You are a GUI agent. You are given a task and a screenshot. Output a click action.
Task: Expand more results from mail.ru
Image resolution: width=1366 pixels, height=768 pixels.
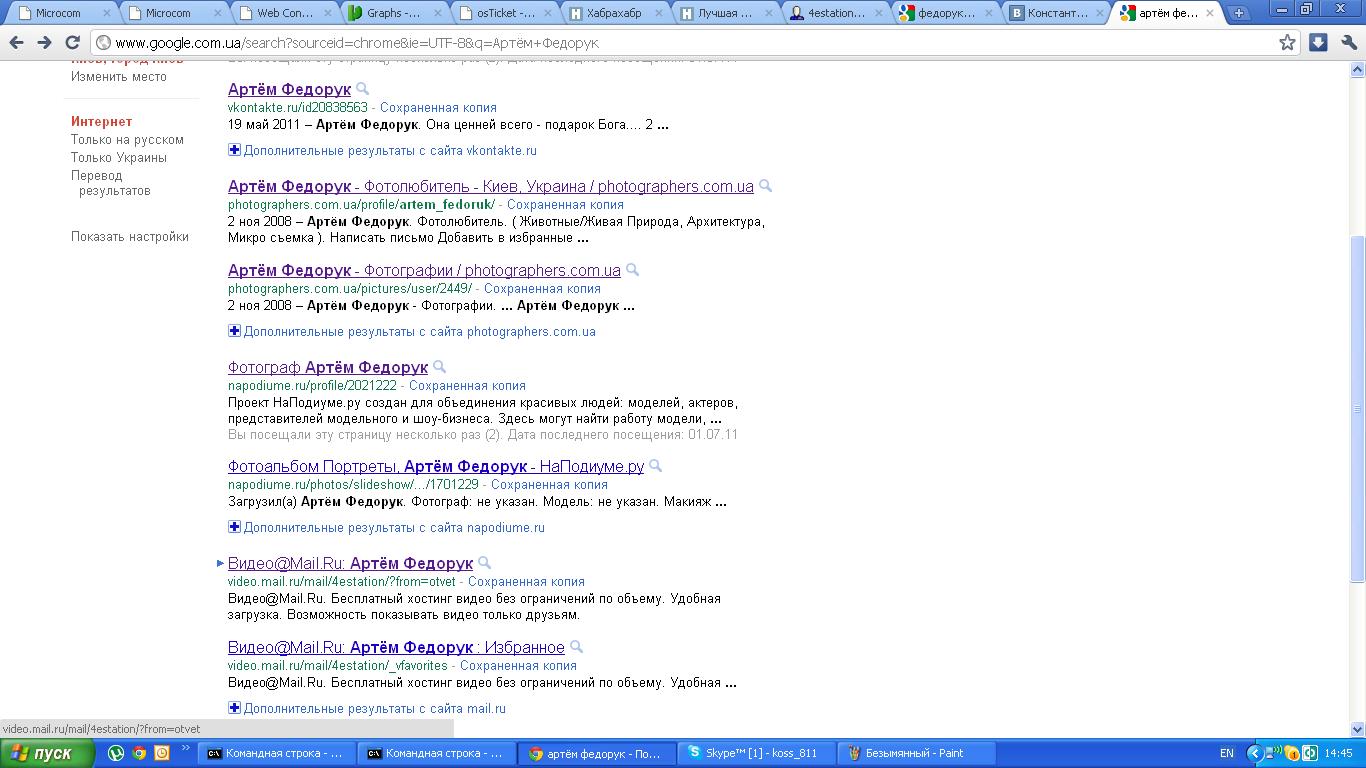click(x=367, y=708)
